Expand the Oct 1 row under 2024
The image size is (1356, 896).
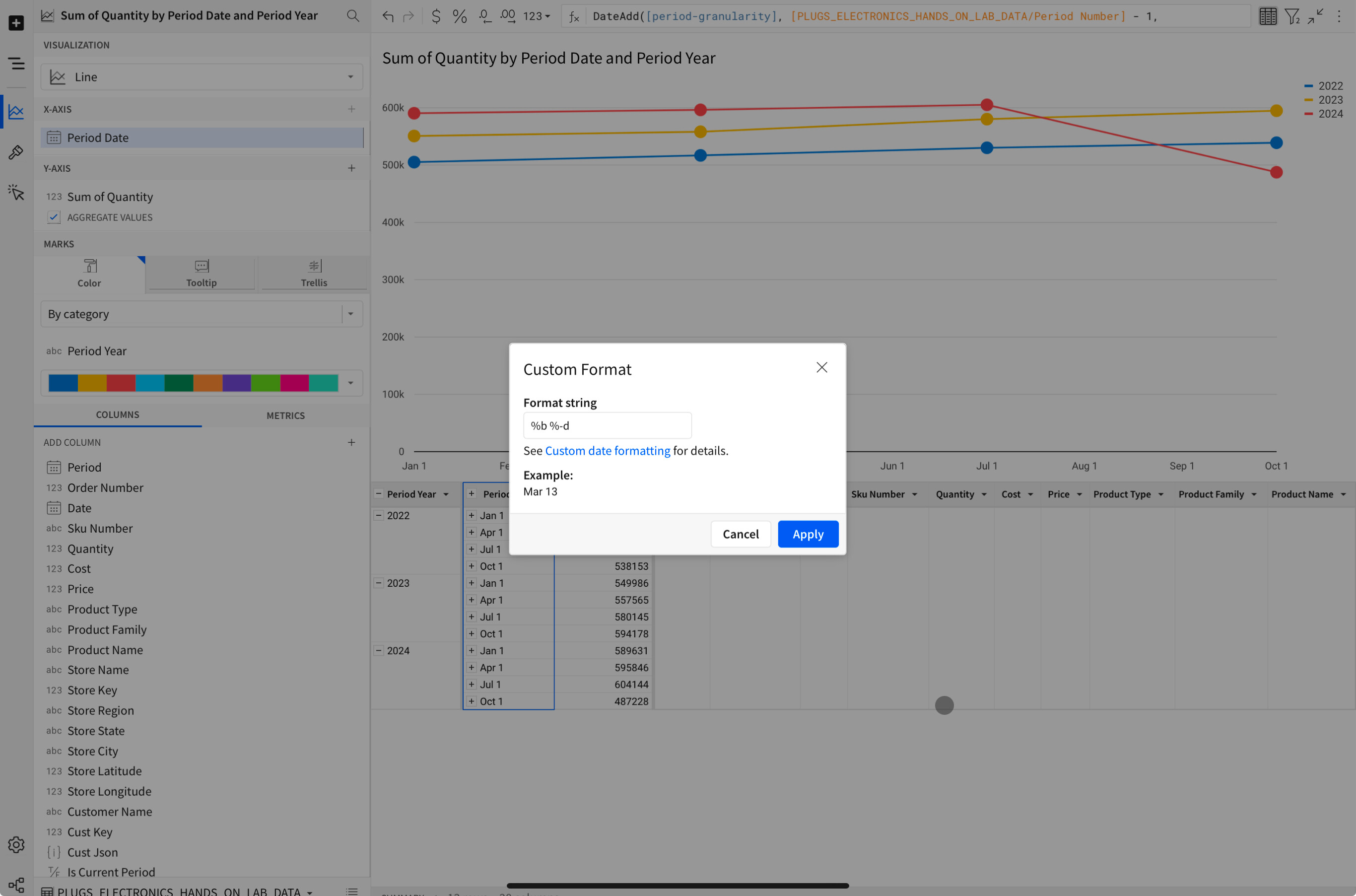tap(471, 701)
